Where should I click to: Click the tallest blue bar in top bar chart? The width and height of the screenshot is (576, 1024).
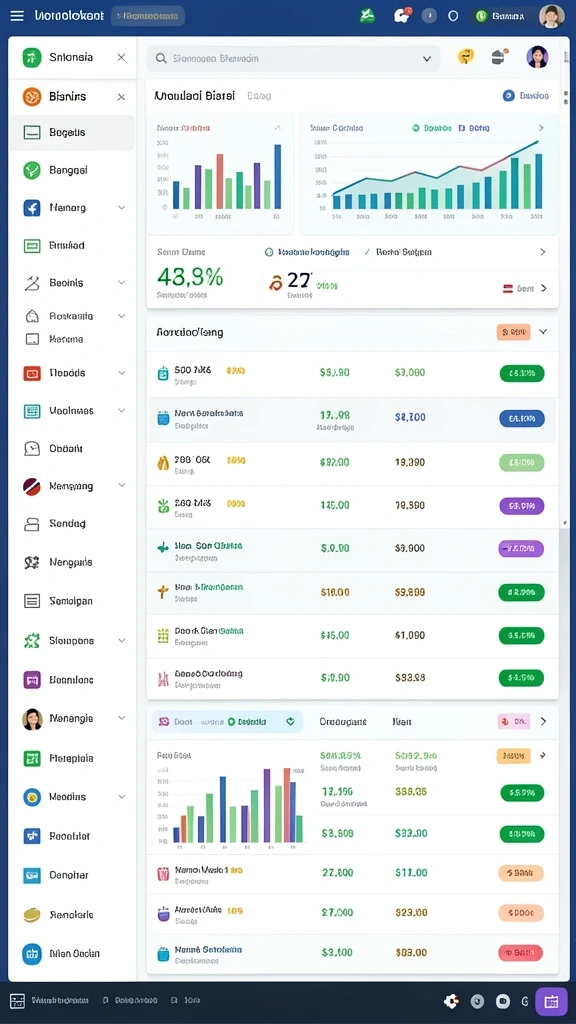(x=278, y=176)
